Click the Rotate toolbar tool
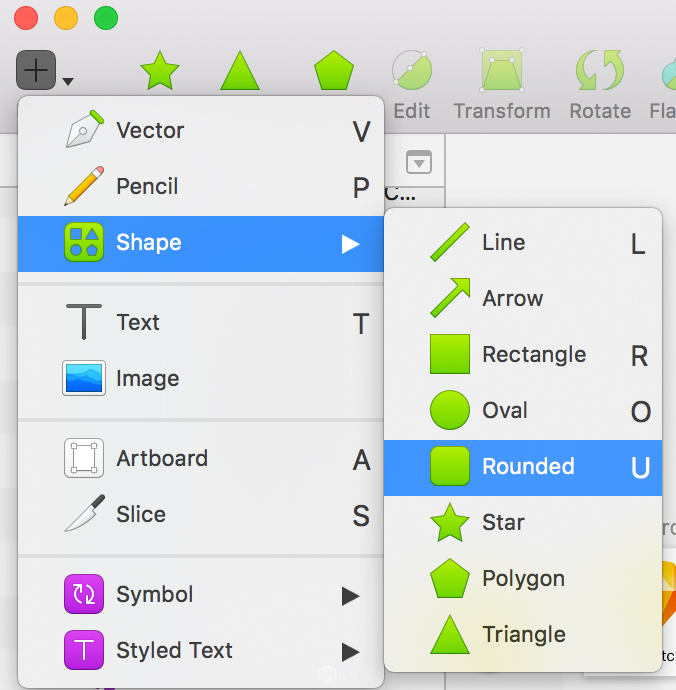The image size is (676, 690). [x=600, y=84]
